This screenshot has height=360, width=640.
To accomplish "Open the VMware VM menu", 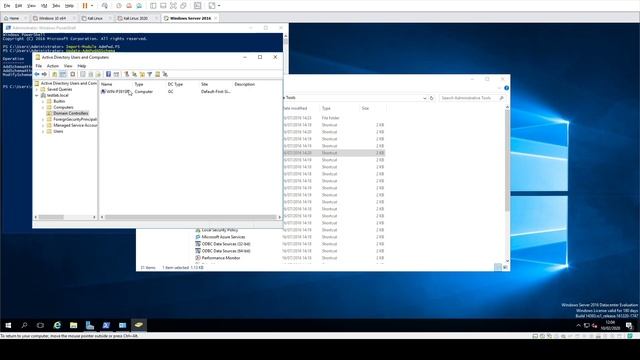I will coord(44,6).
